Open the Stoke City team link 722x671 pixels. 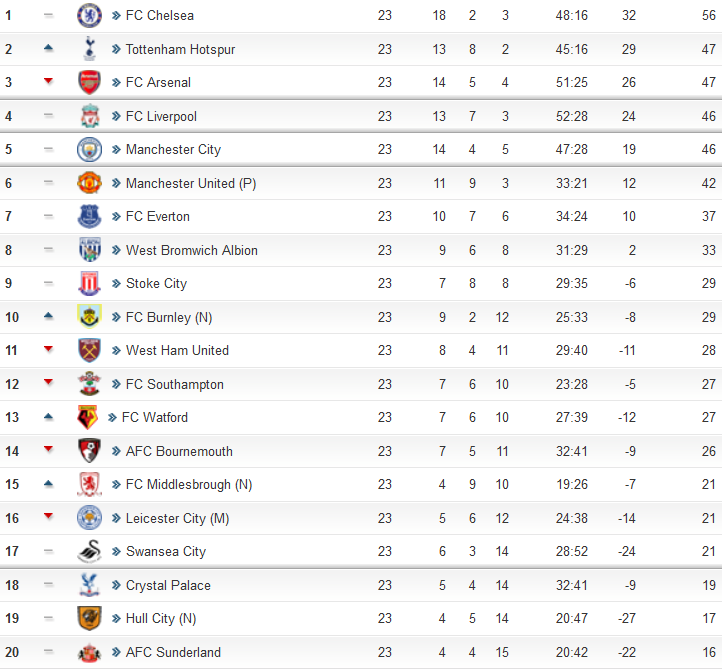(x=156, y=283)
